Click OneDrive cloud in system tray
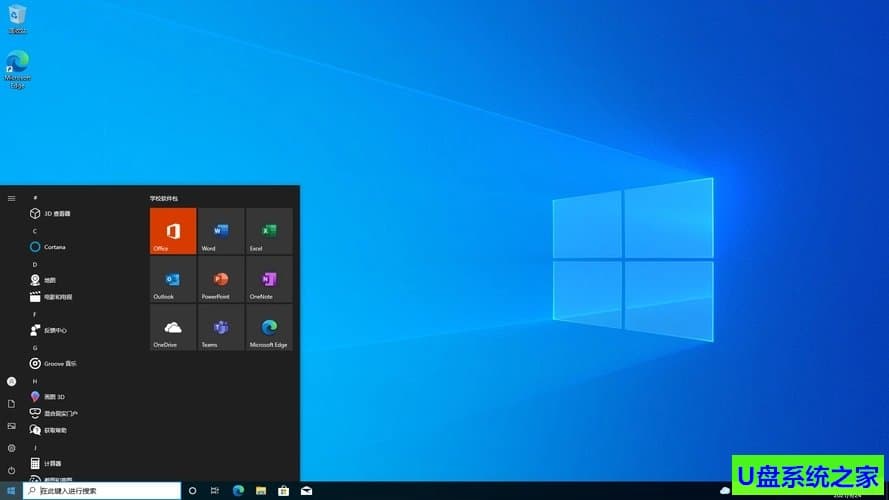889x500 pixels. (x=725, y=490)
